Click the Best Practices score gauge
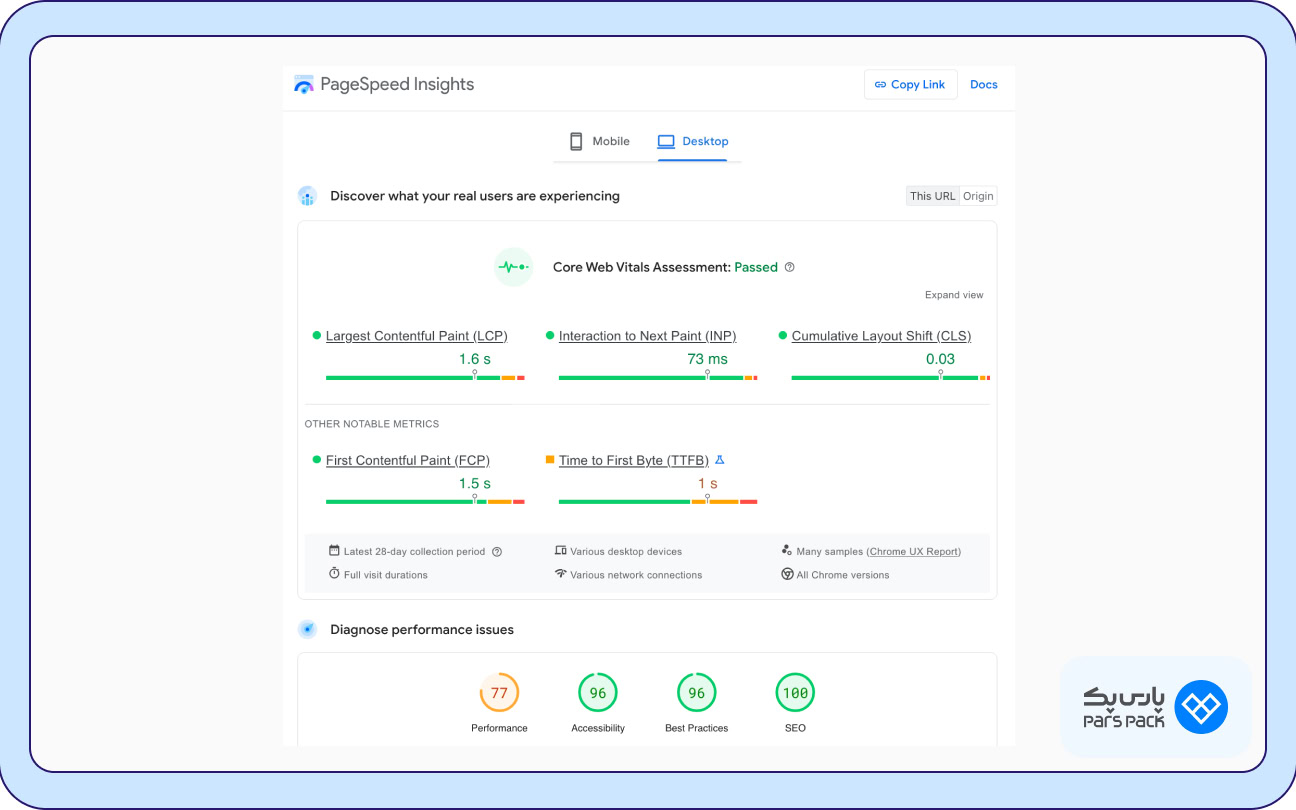Viewport: 1296px width, 810px height. click(x=697, y=693)
